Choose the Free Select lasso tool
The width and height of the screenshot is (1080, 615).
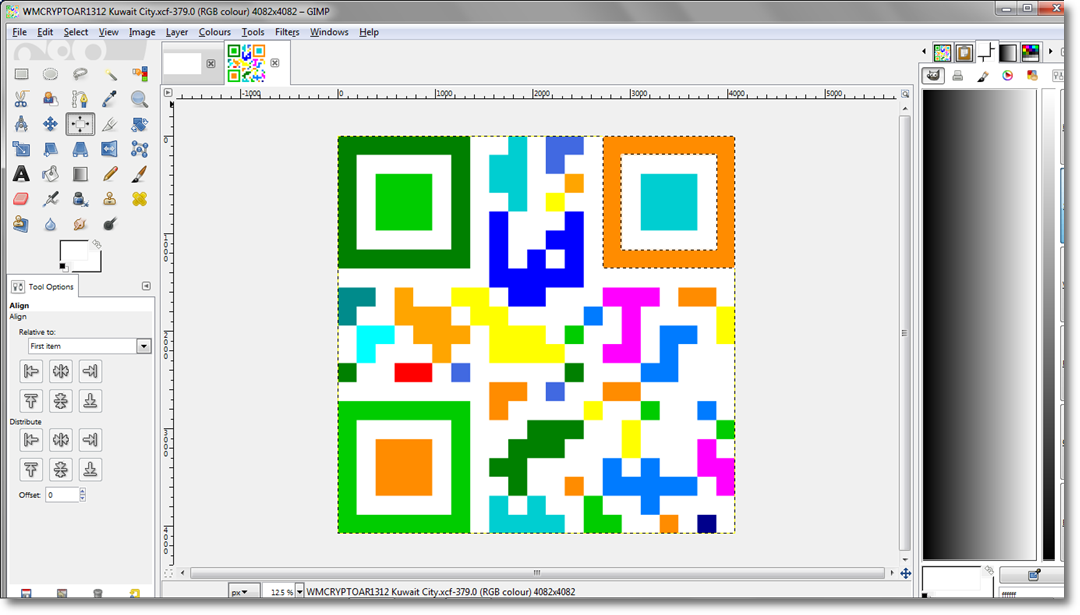tap(80, 74)
